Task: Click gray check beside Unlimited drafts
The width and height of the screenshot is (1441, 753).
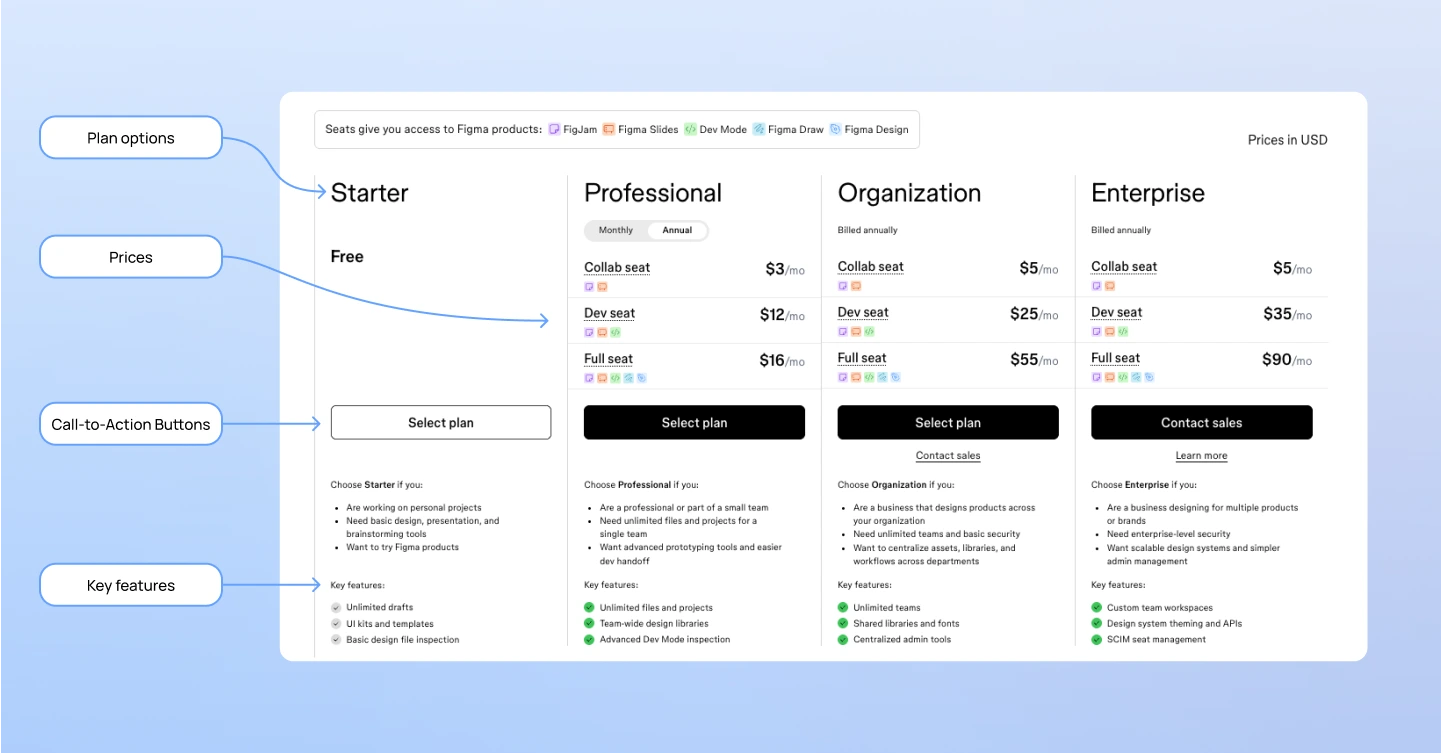Action: [336, 607]
